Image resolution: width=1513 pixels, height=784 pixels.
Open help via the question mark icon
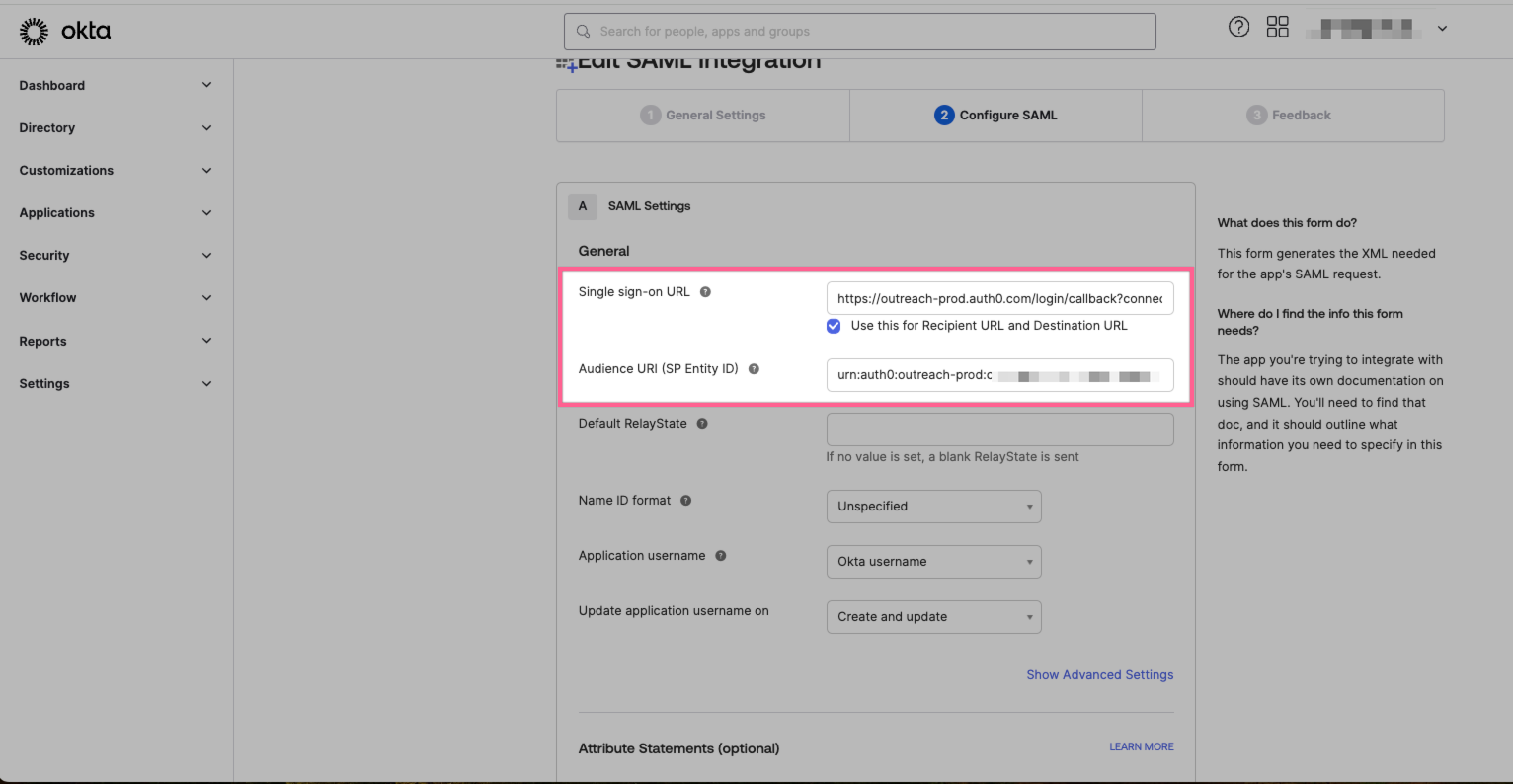pyautogui.click(x=1238, y=27)
